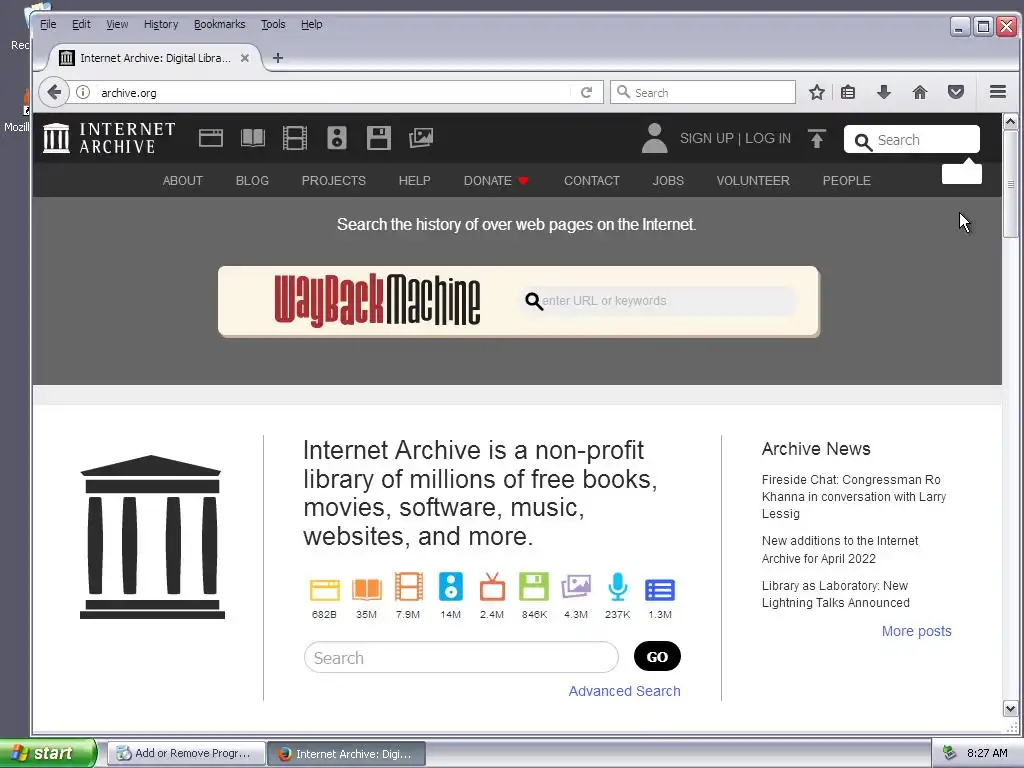The image size is (1024, 768).
Task: Open the Tools menu
Action: pos(273,24)
